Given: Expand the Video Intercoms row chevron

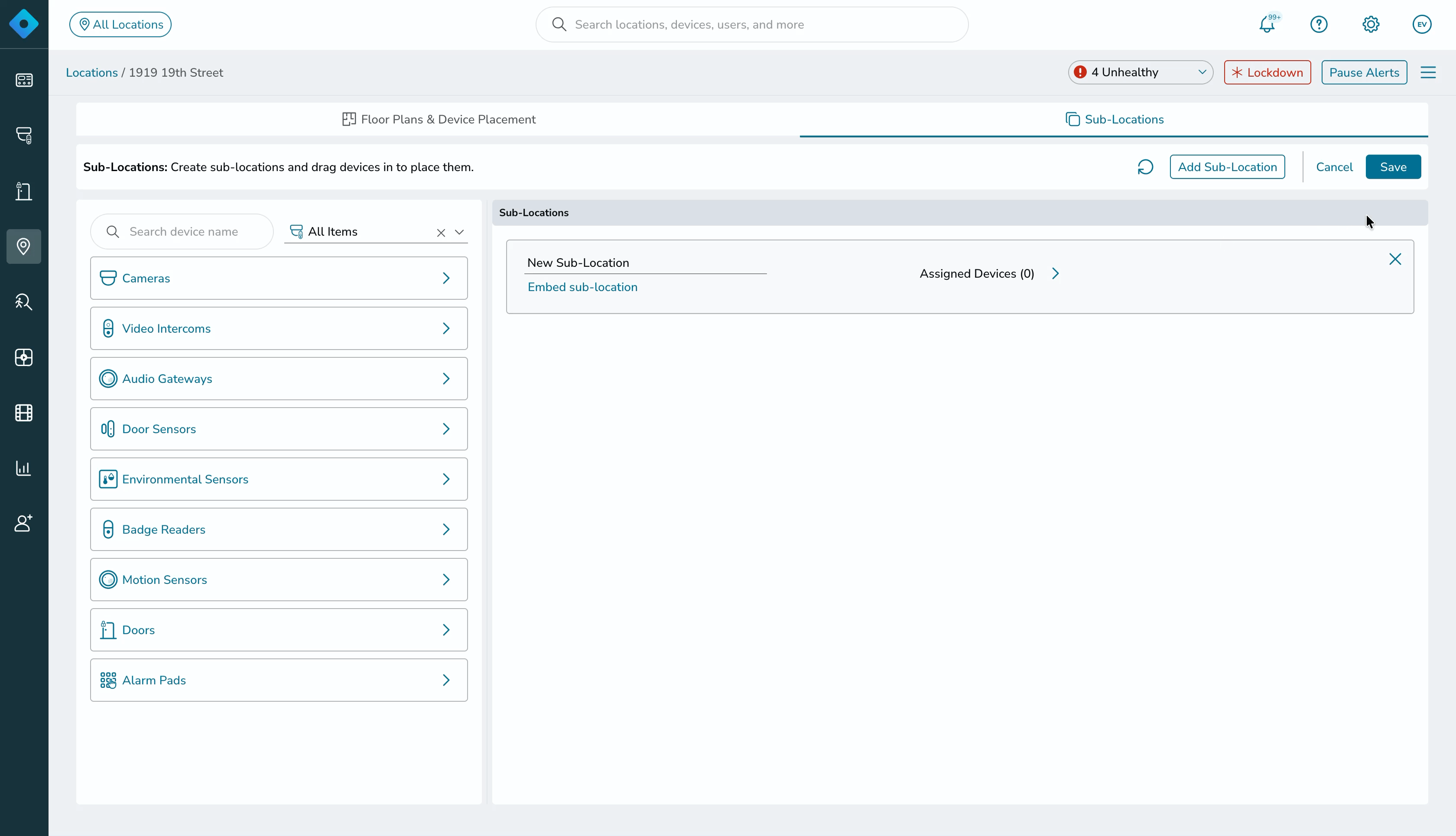Looking at the screenshot, I should 446,328.
